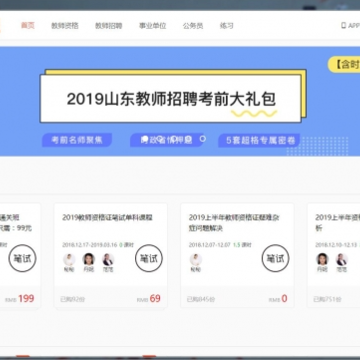Select the first filled carousel dot
Image resolution: width=360 pixels, height=360 pixels.
(144, 139)
